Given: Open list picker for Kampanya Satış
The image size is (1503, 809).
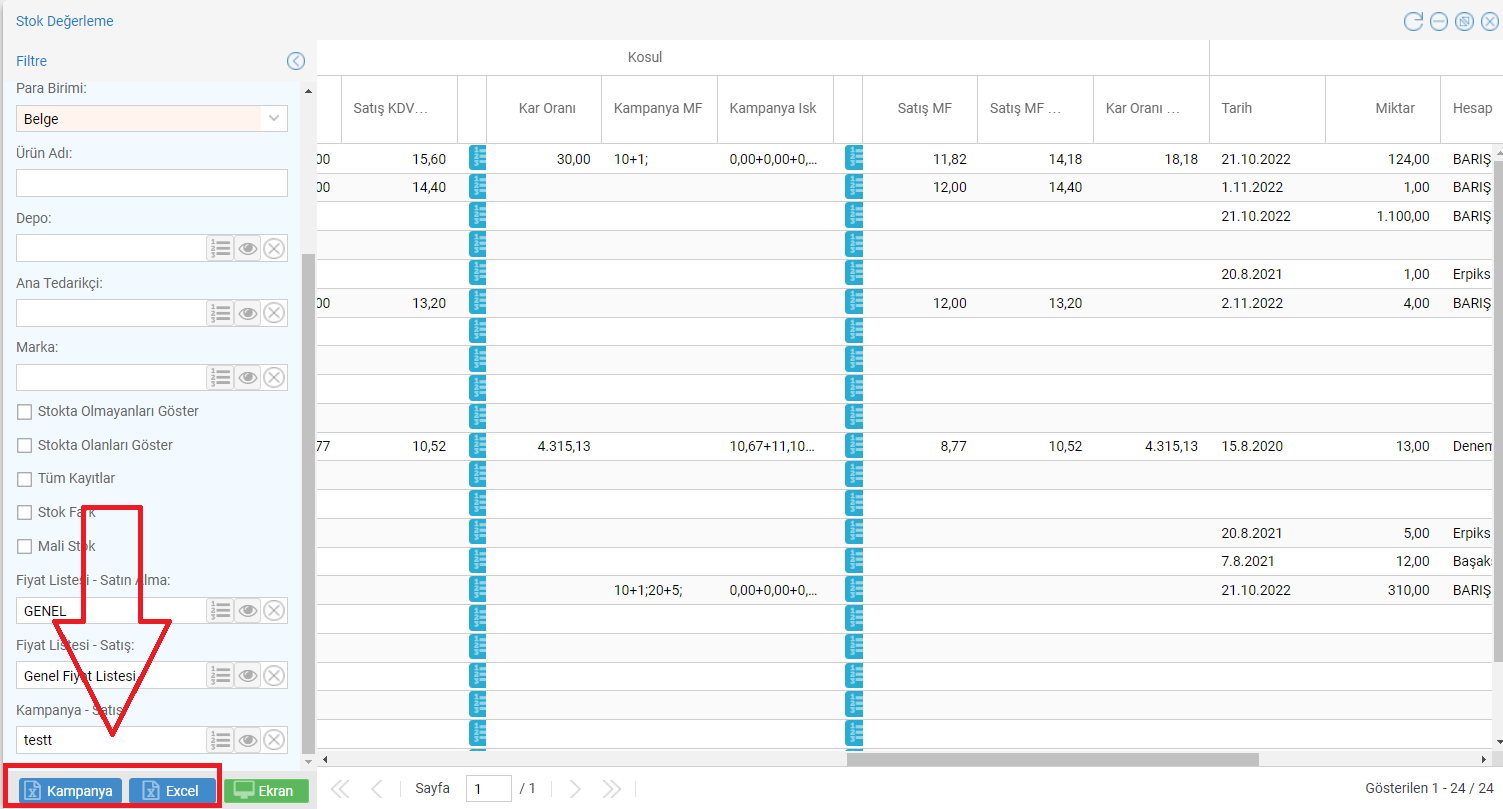Looking at the screenshot, I should [221, 740].
